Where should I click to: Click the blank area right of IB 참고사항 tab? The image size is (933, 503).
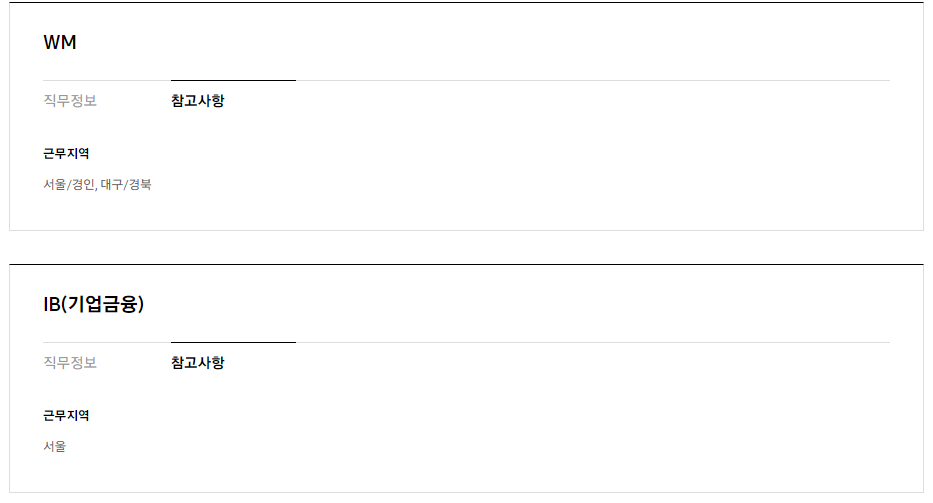pyautogui.click(x=550, y=363)
